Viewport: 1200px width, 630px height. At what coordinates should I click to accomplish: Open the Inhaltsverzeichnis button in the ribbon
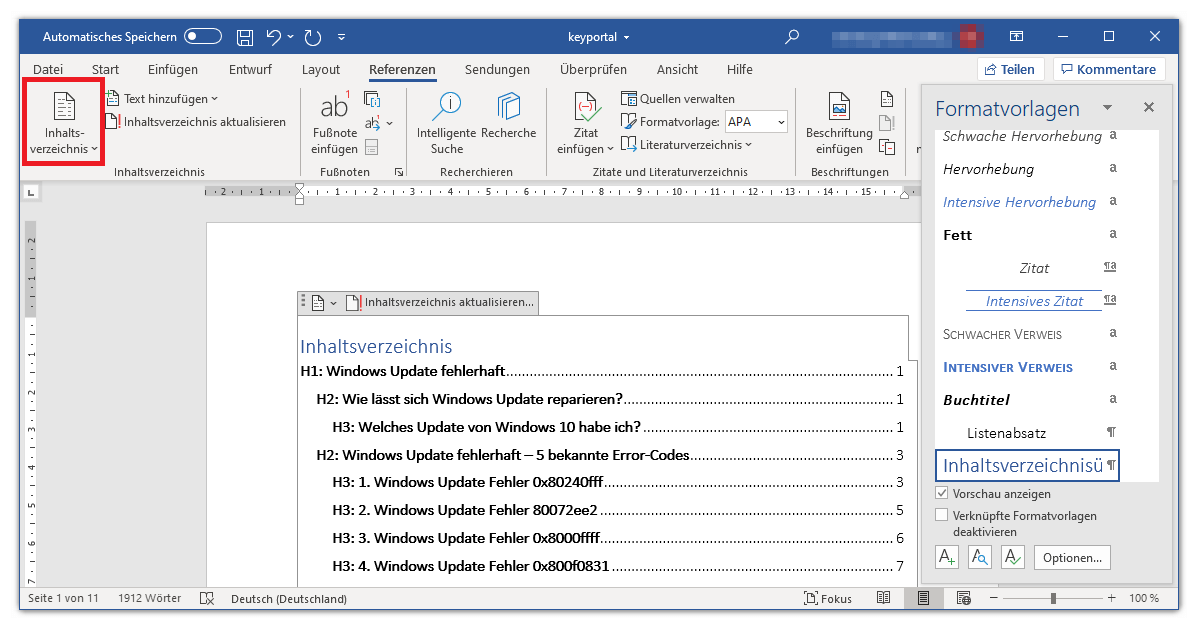[64, 122]
